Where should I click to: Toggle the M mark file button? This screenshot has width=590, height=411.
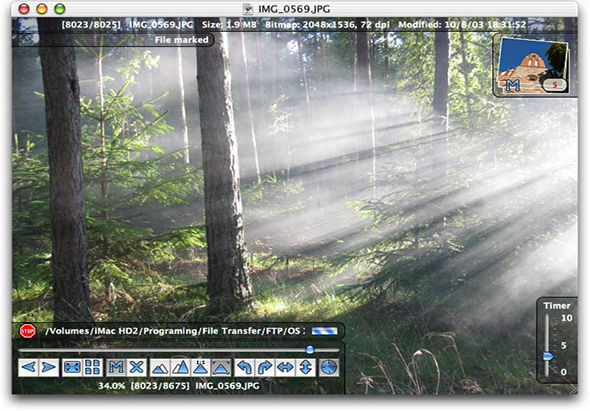pyautogui.click(x=116, y=367)
